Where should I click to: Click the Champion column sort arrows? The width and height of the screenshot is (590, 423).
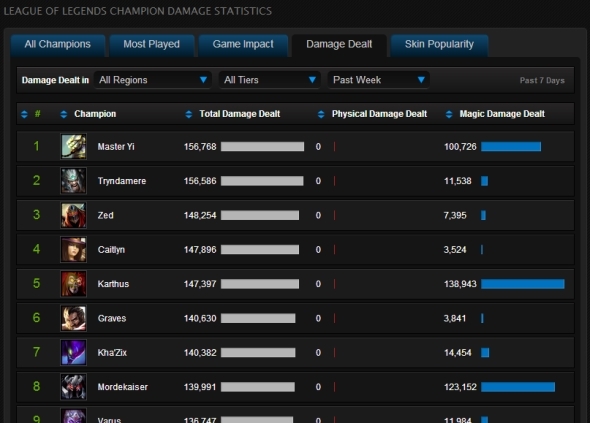tap(64, 114)
